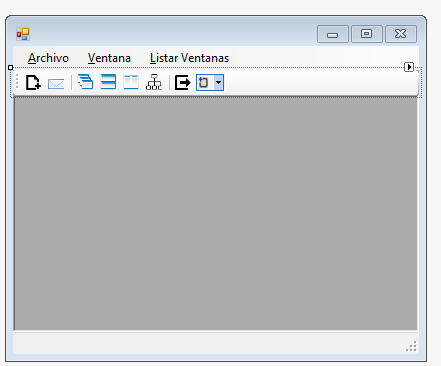Click the add toolstrip item button icon

click(x=204, y=82)
